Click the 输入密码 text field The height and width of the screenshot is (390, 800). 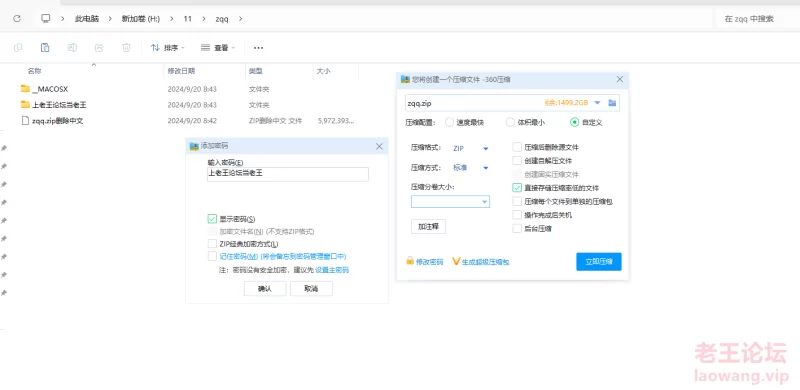pyautogui.click(x=288, y=174)
